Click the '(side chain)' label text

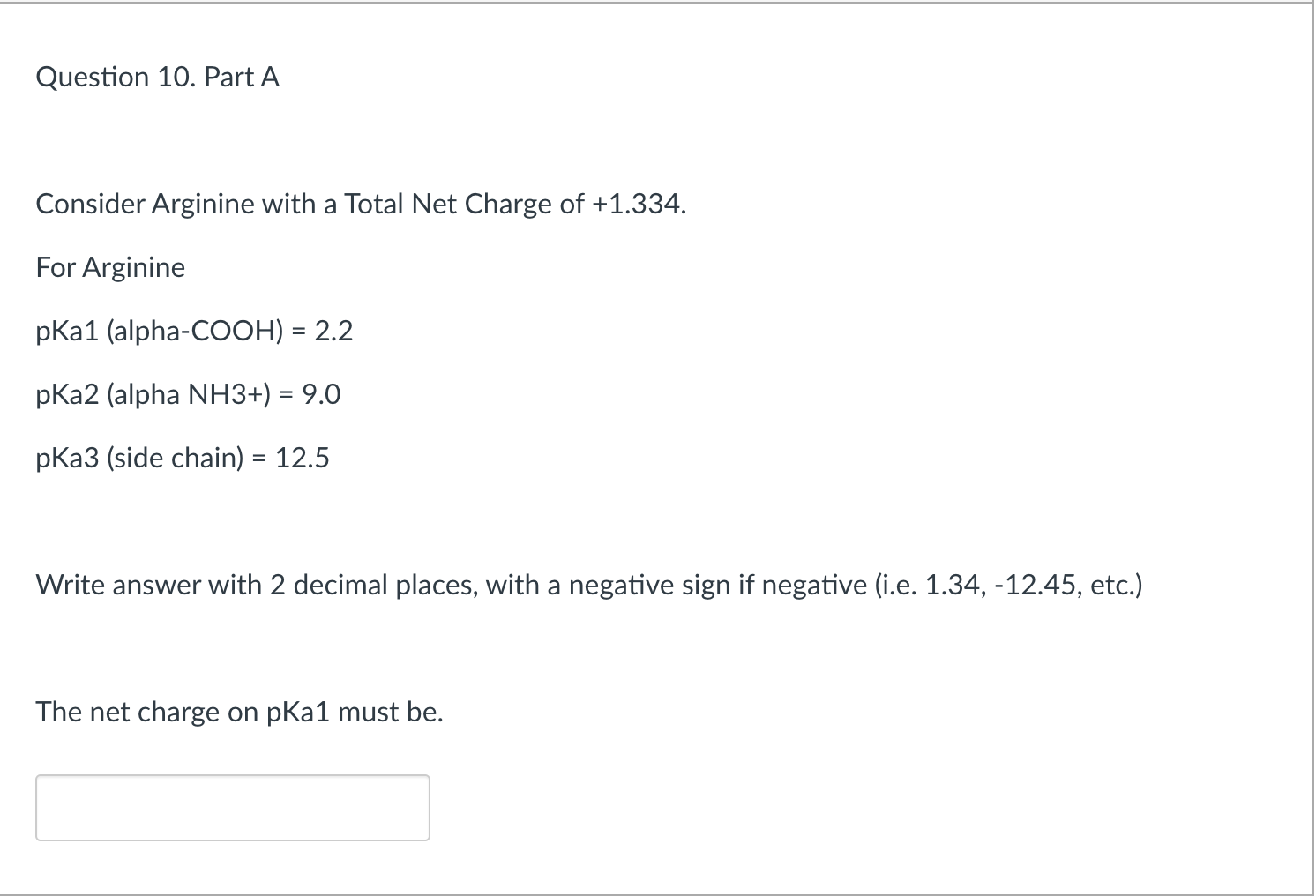click(x=176, y=458)
